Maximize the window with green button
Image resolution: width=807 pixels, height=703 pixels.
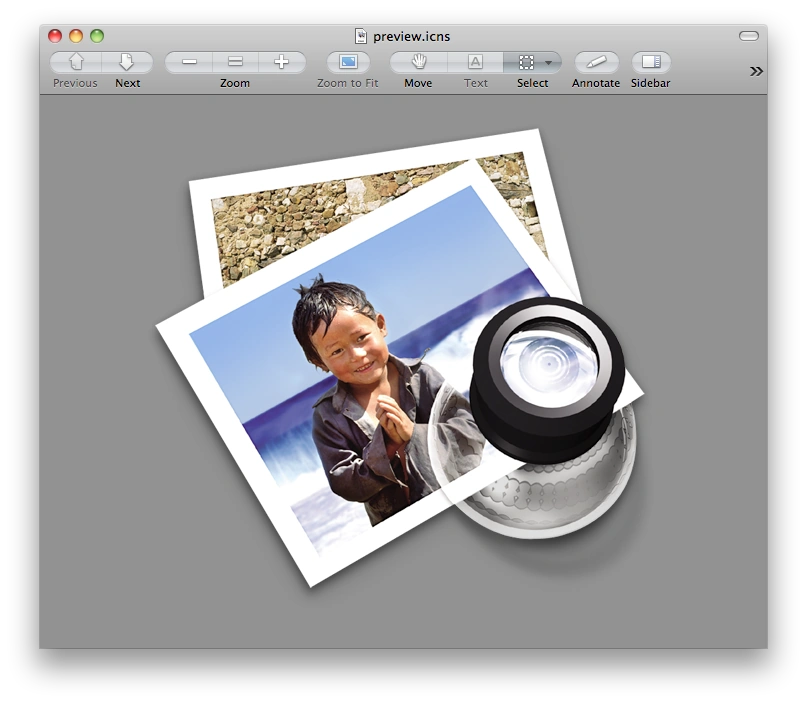pos(97,36)
